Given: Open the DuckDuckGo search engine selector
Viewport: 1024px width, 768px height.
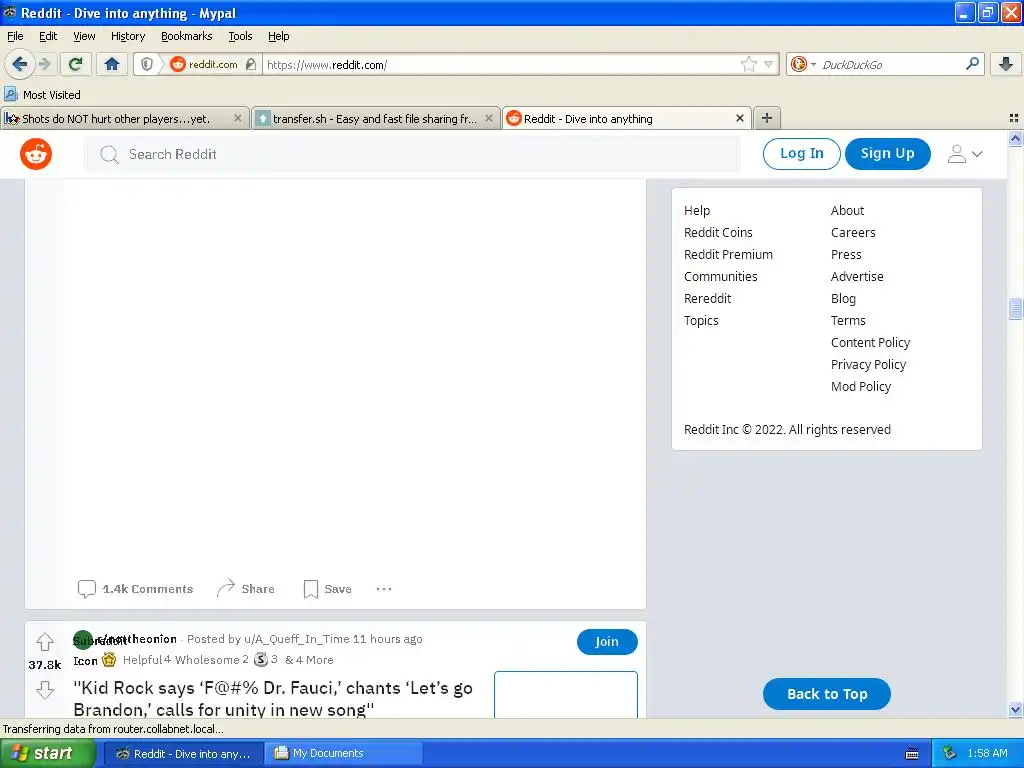Looking at the screenshot, I should [803, 64].
